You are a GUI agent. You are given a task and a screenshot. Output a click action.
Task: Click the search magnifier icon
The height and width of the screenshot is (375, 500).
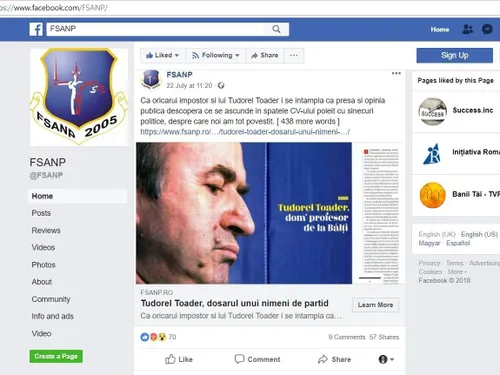(x=276, y=29)
